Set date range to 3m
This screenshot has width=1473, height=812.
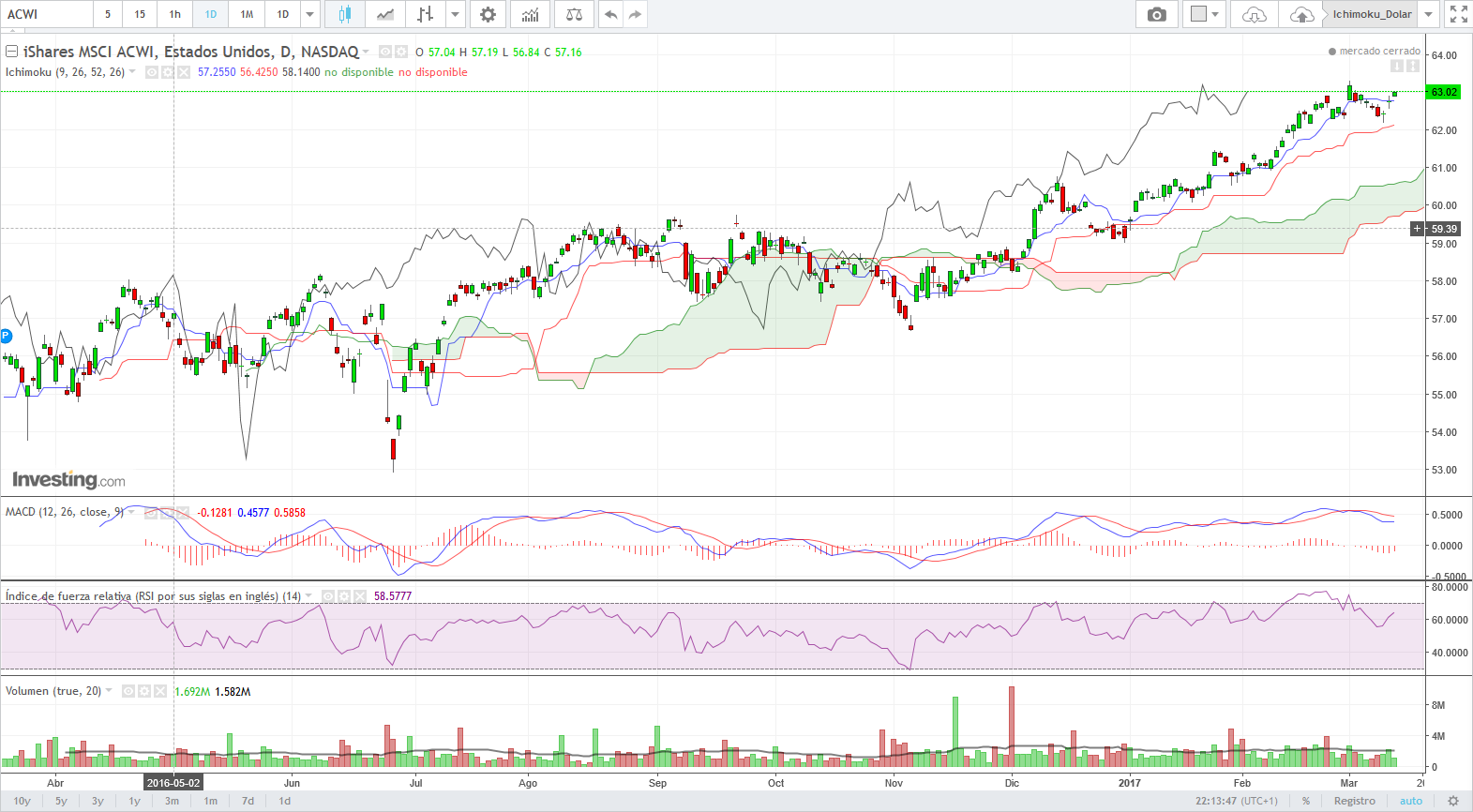(172, 801)
